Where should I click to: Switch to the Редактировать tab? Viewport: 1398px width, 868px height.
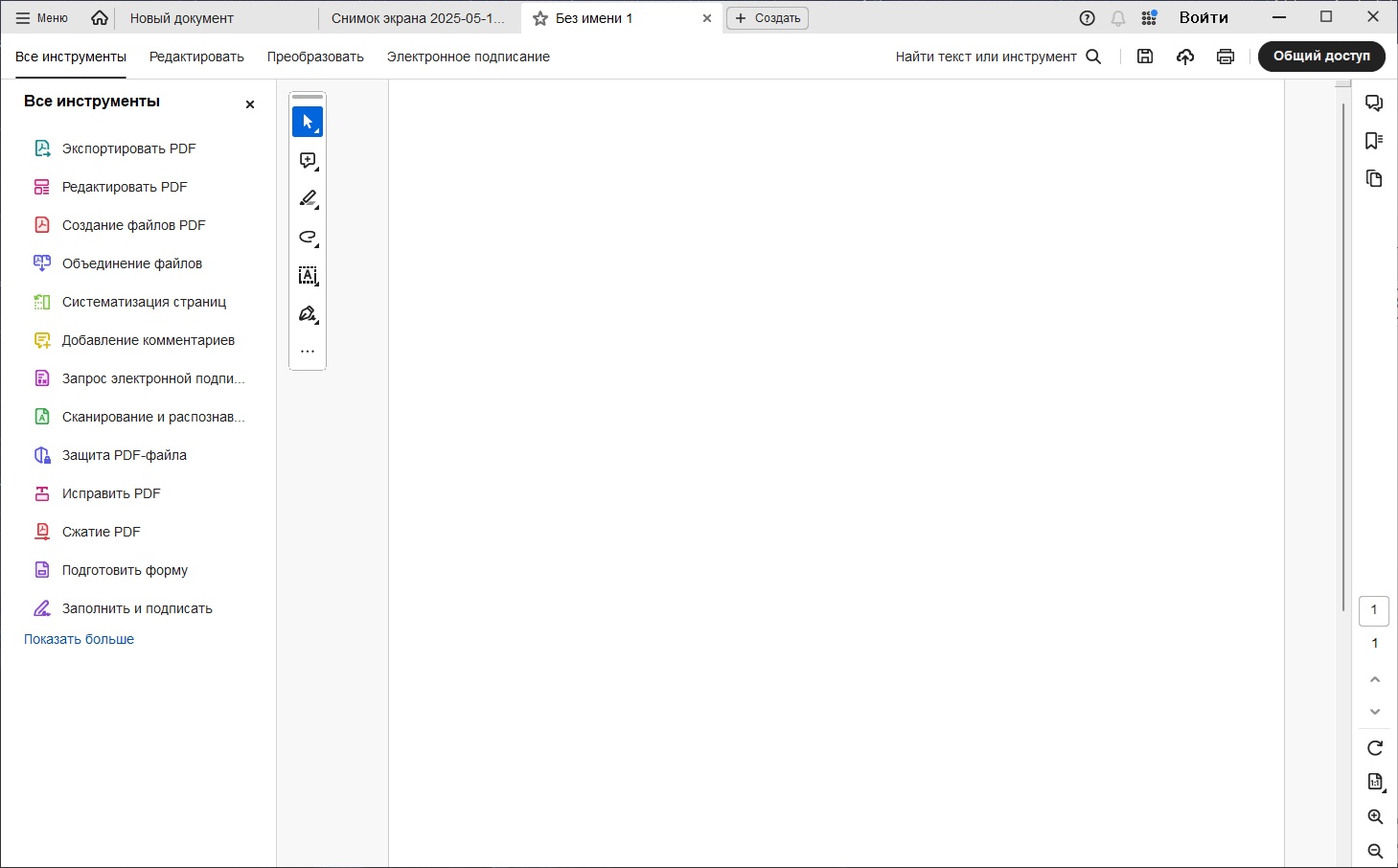(x=196, y=57)
